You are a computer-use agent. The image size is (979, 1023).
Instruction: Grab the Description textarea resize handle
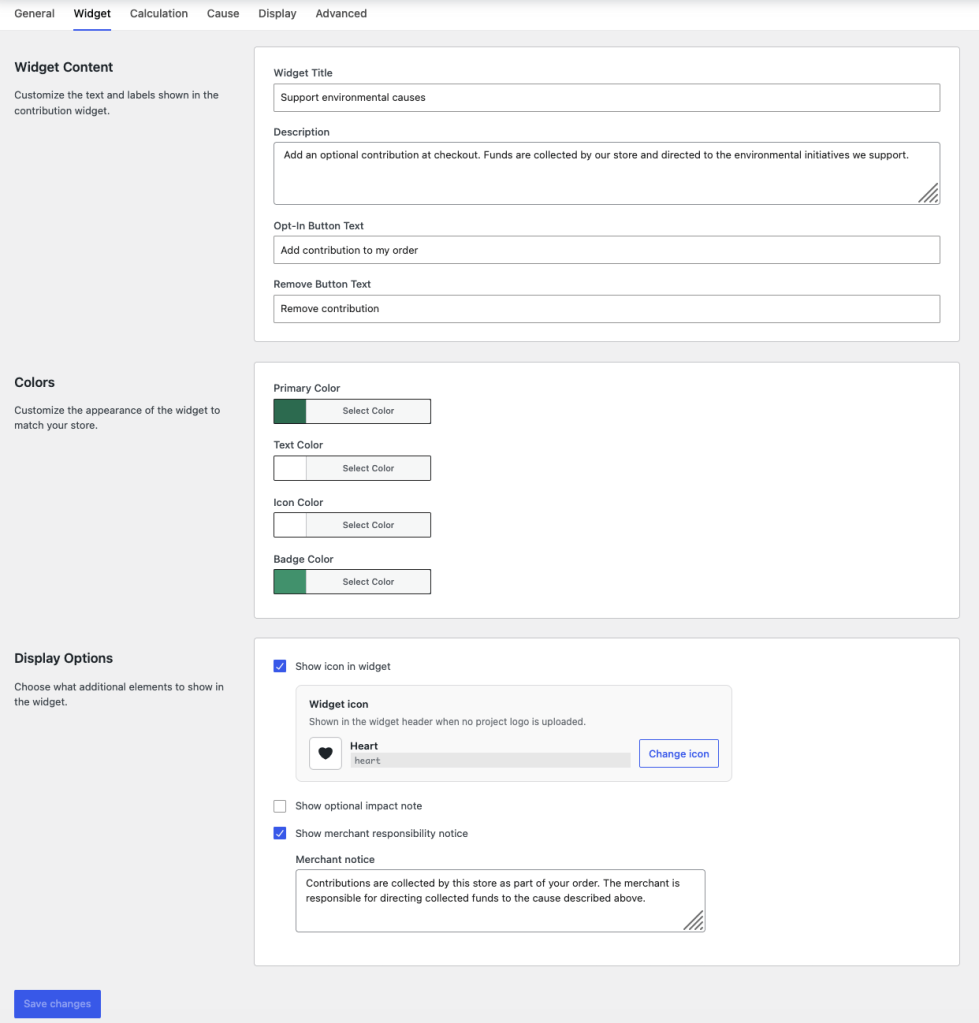click(x=929, y=194)
